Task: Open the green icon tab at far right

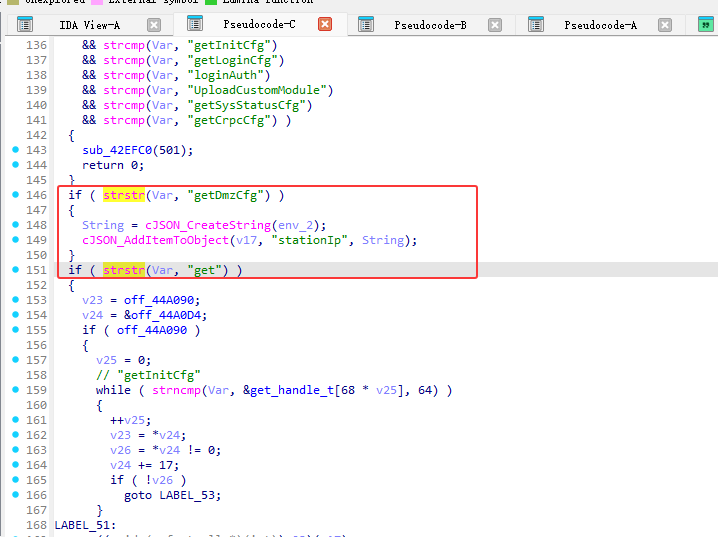Action: (705, 25)
